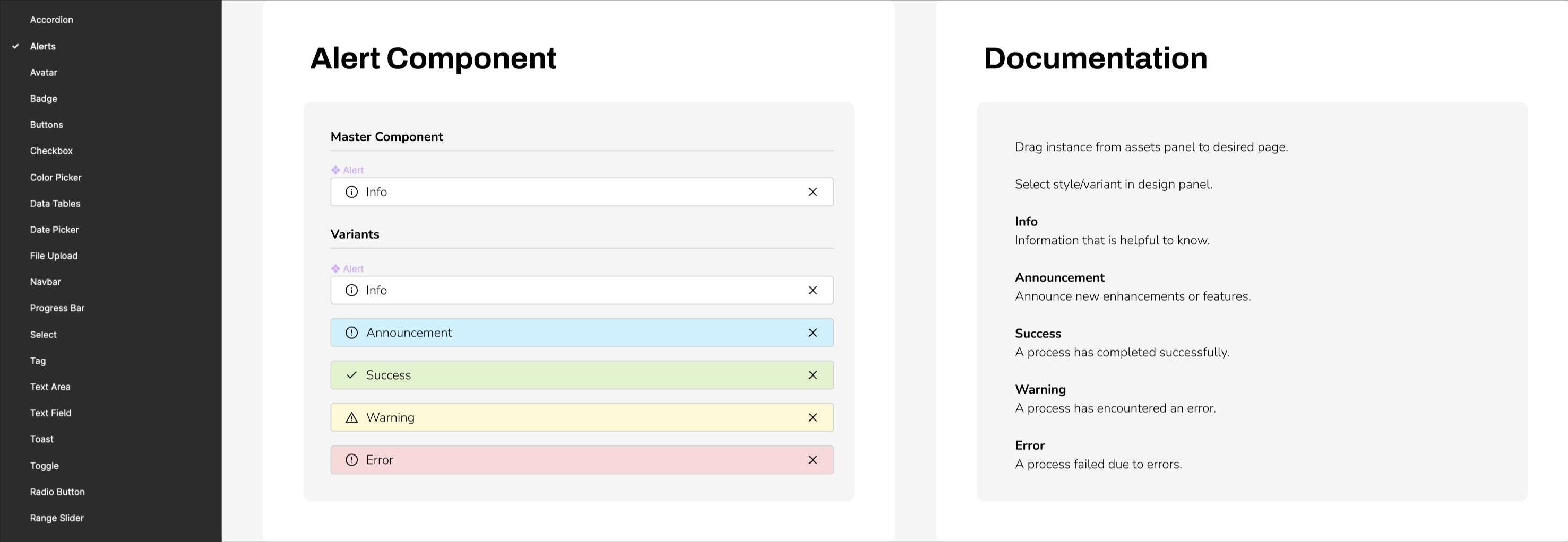
Task: Open the Accordion page
Action: point(51,20)
